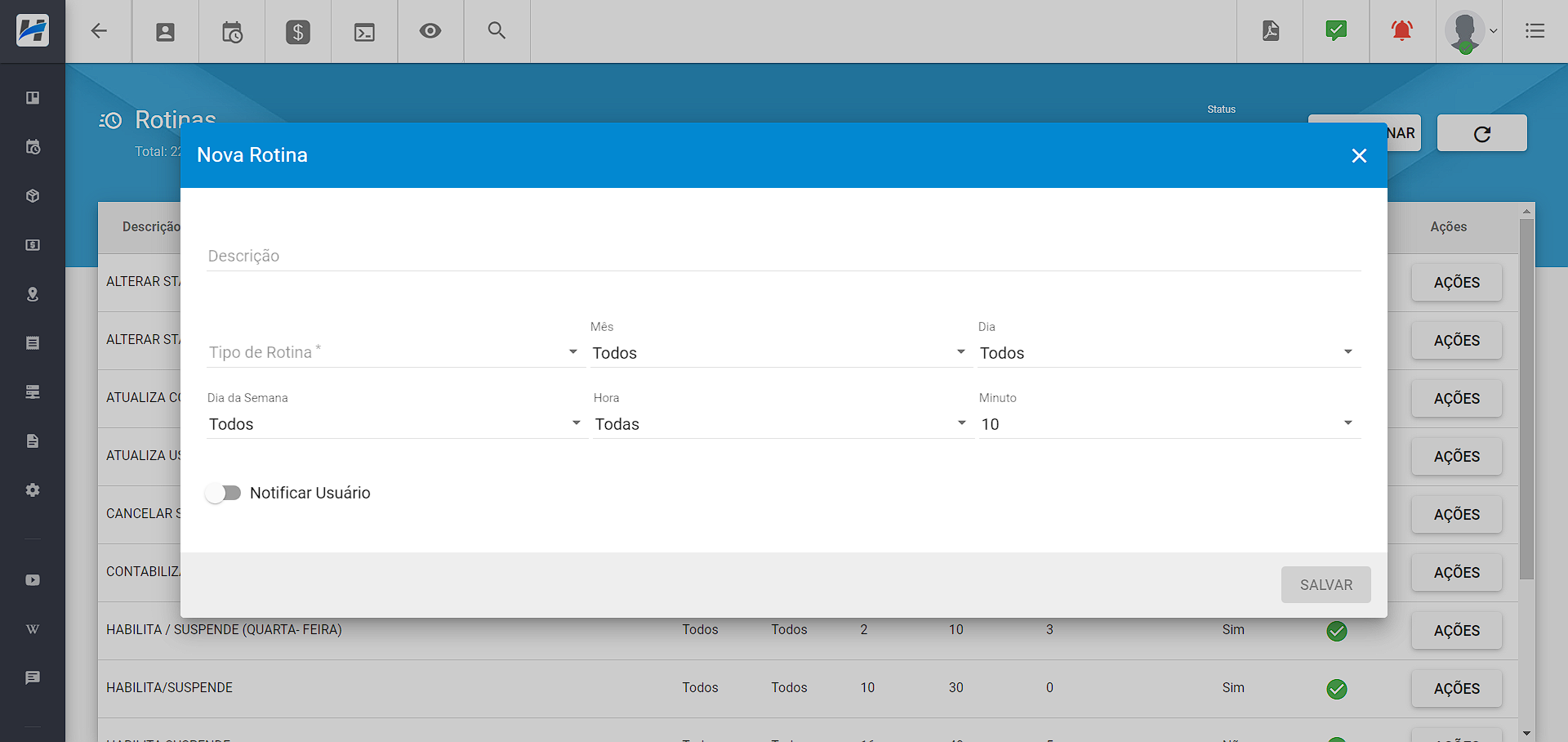Viewport: 1568px width, 742px height.
Task: Click the app logo in the top-left corner
Action: pyautogui.click(x=33, y=31)
